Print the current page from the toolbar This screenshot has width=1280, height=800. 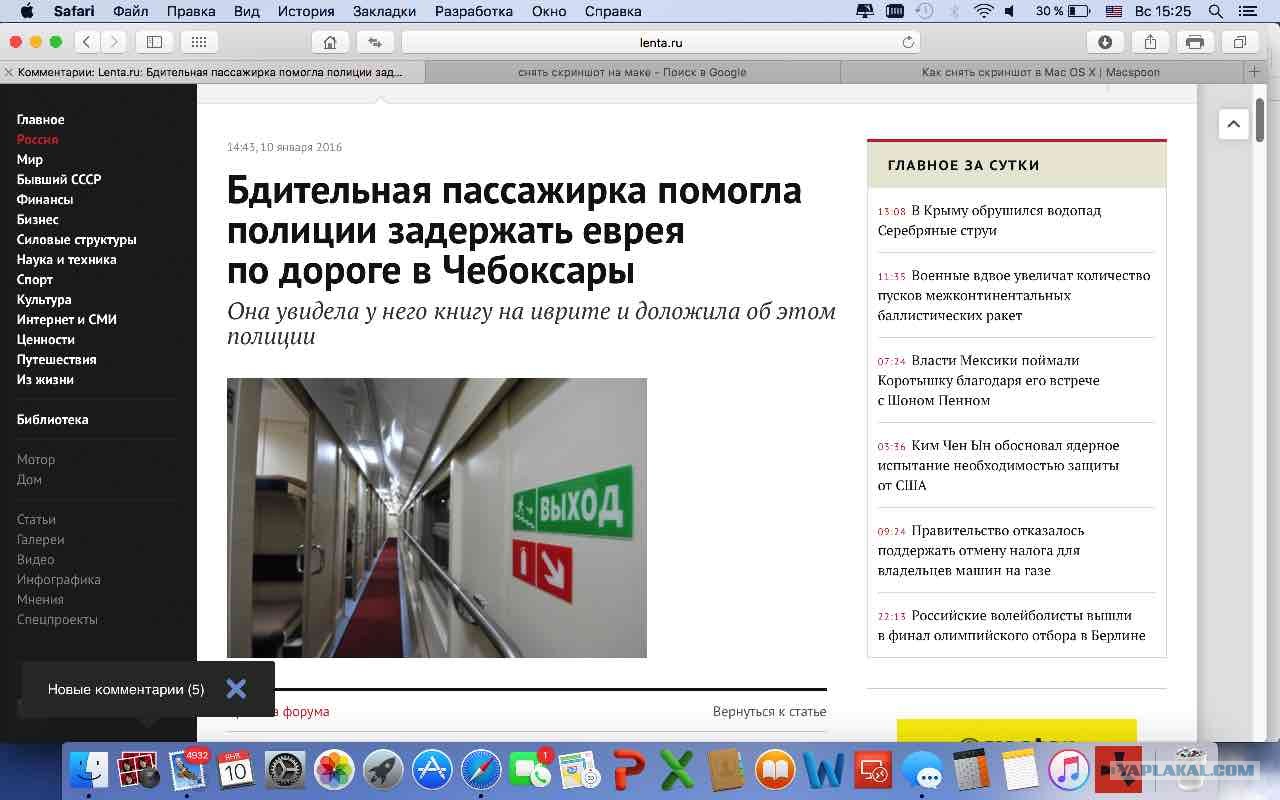1195,42
